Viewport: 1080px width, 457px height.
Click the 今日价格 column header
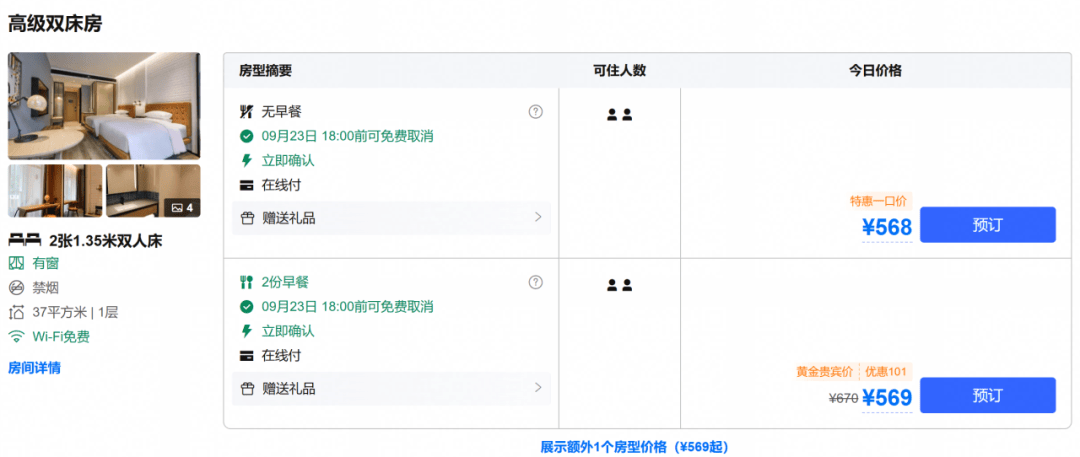875,70
